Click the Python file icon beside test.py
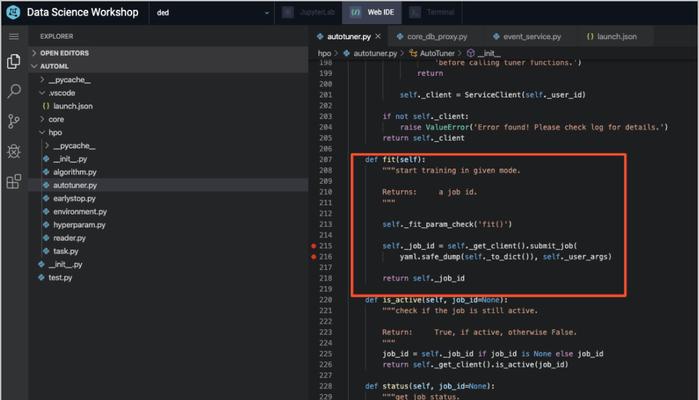This screenshot has height=400, width=699. [41, 277]
